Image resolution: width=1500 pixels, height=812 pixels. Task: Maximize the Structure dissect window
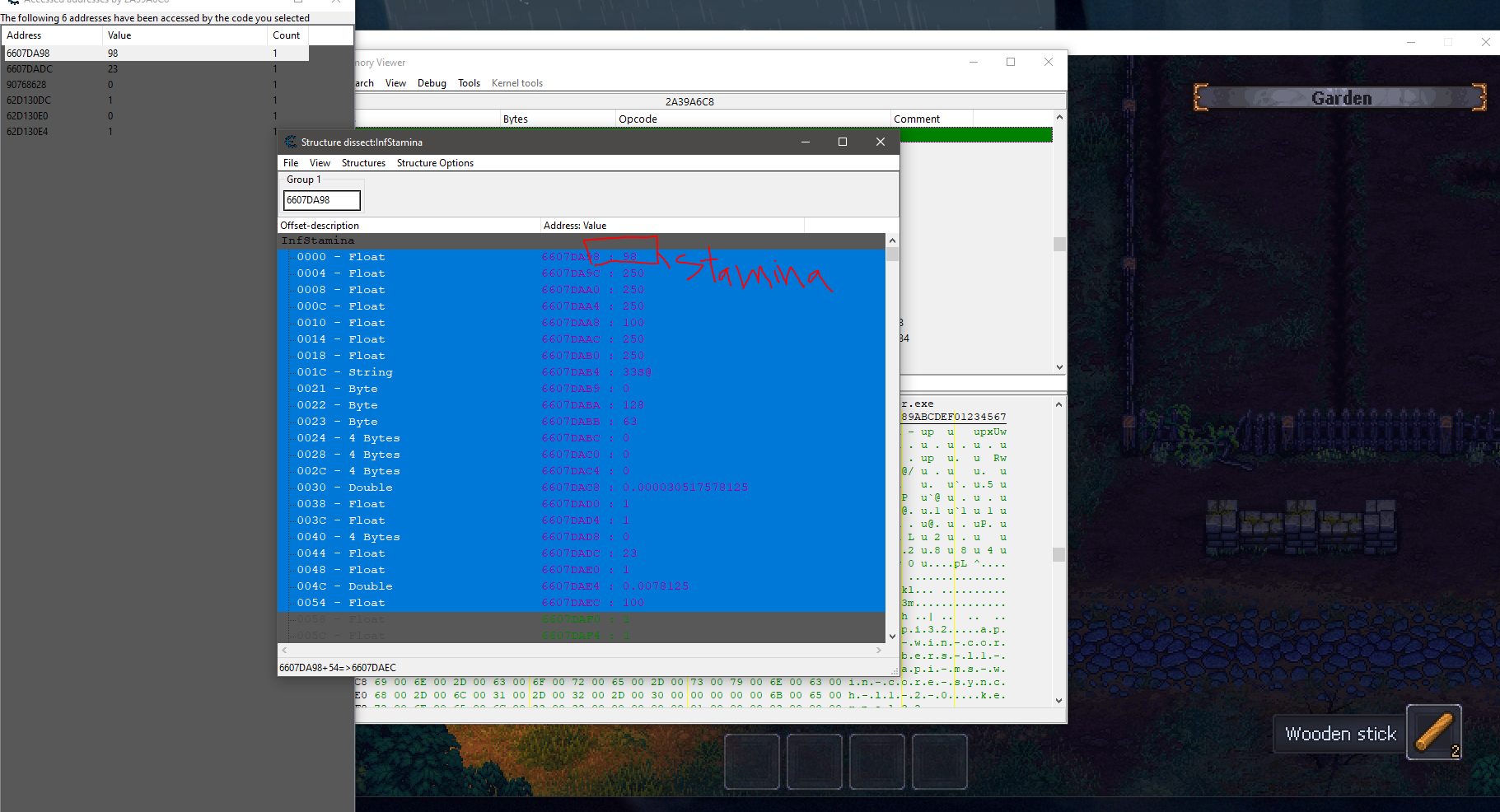point(842,142)
